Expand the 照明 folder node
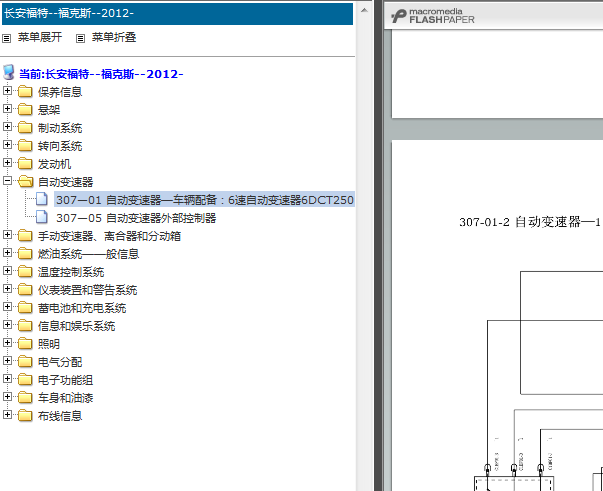This screenshot has height=491, width=603. [x=7, y=343]
